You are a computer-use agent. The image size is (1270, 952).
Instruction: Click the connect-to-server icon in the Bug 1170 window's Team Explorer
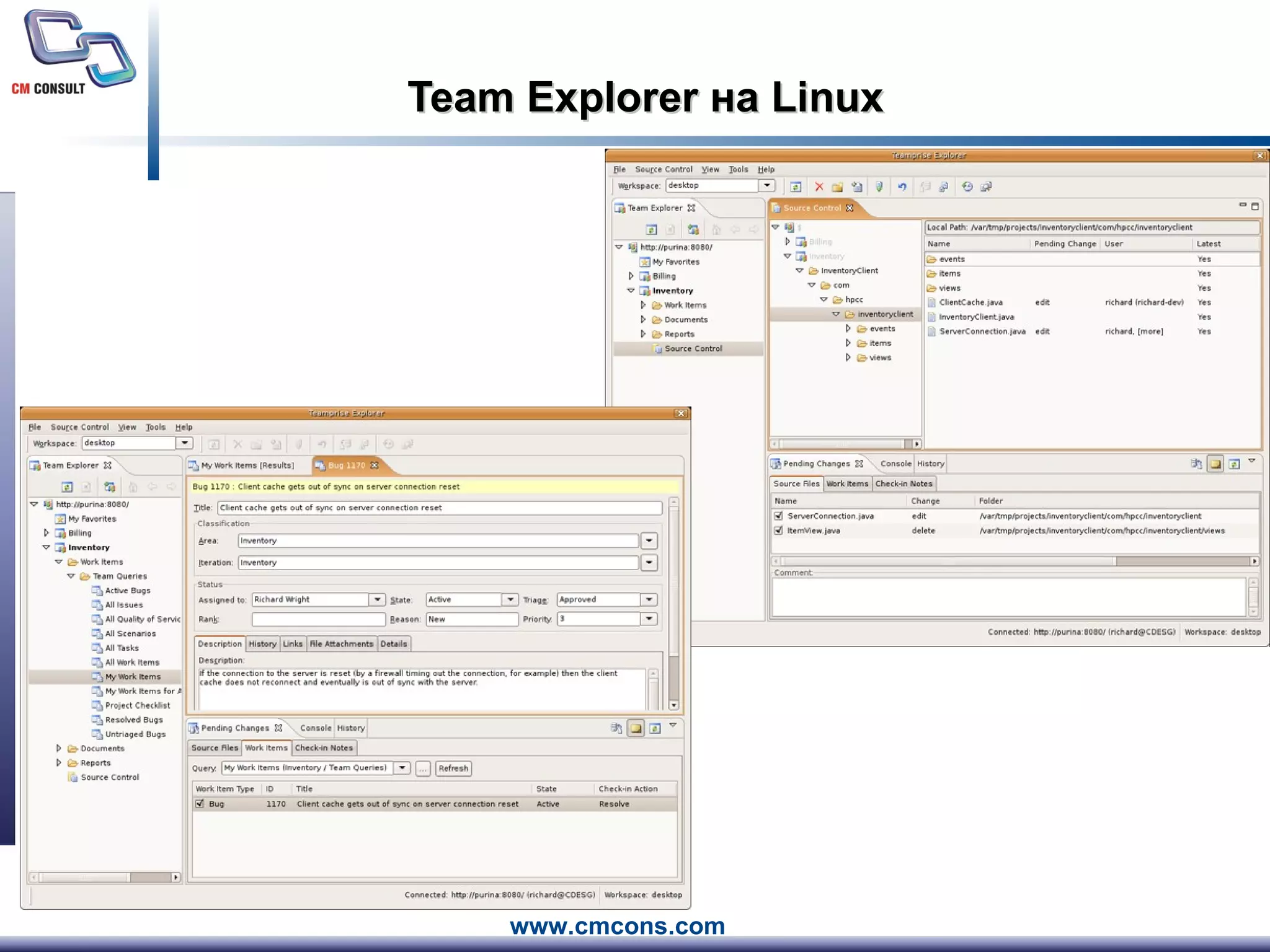[x=110, y=487]
